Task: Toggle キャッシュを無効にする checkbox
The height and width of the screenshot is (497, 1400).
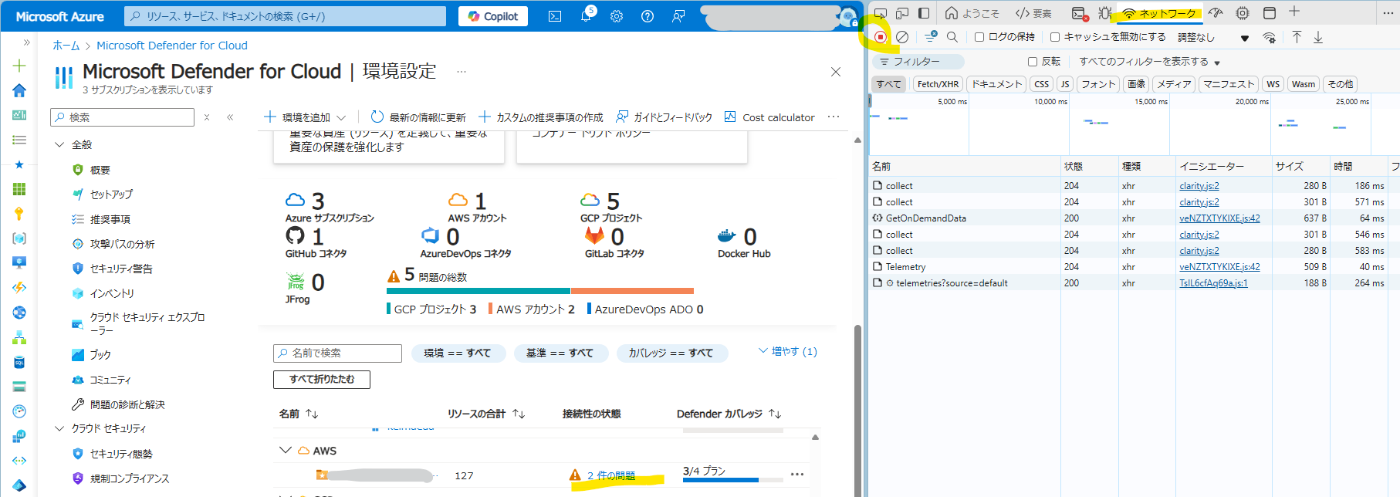Action: point(1055,37)
